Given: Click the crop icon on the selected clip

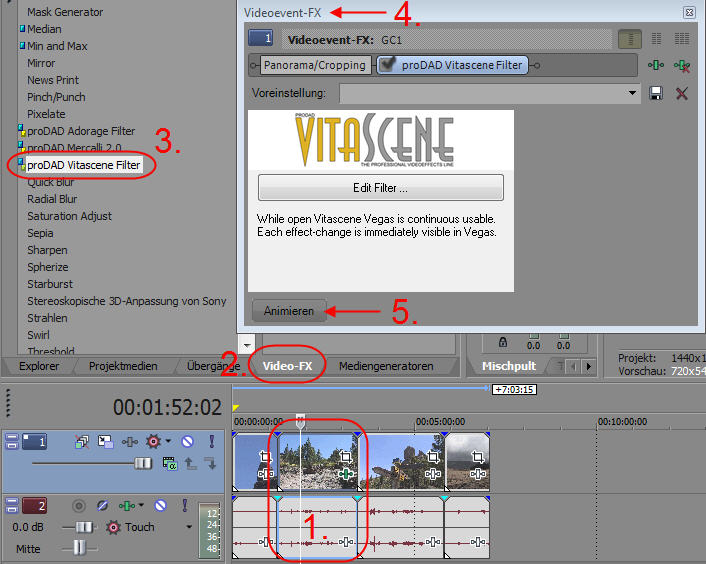Looking at the screenshot, I should click(x=346, y=456).
